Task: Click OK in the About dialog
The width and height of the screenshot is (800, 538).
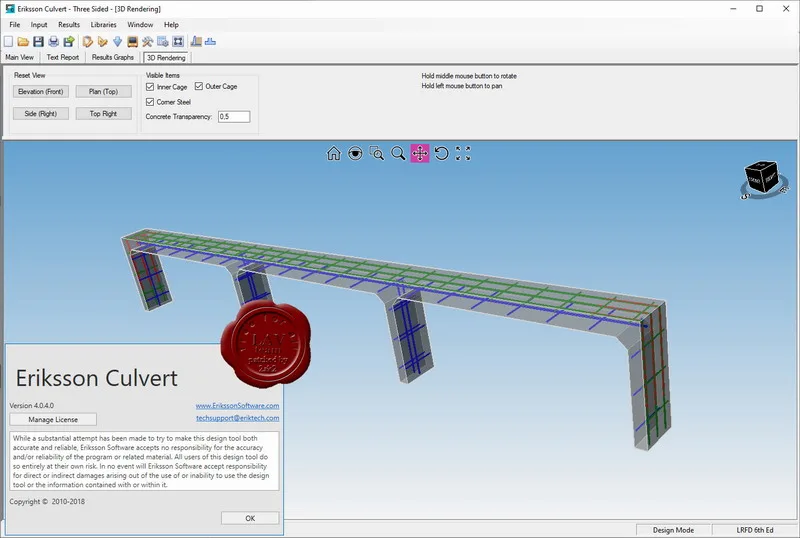Action: [x=250, y=518]
